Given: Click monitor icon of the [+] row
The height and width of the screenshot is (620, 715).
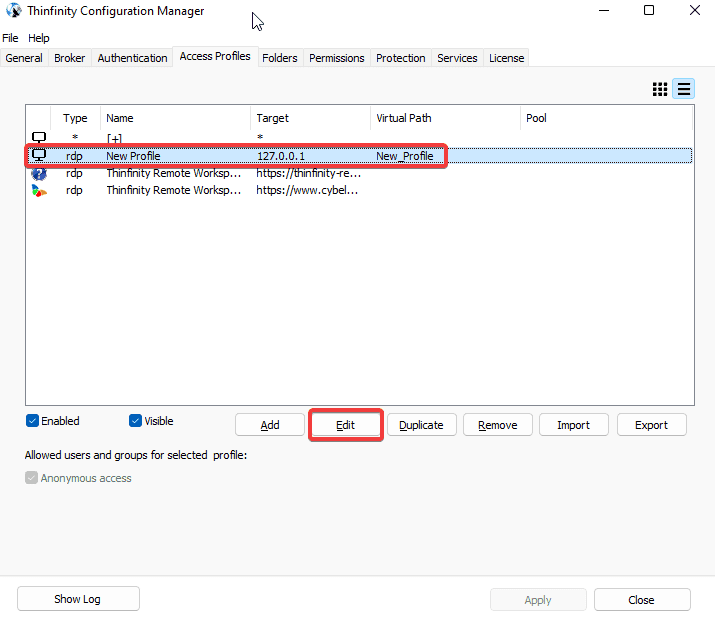Looking at the screenshot, I should 39,137.
